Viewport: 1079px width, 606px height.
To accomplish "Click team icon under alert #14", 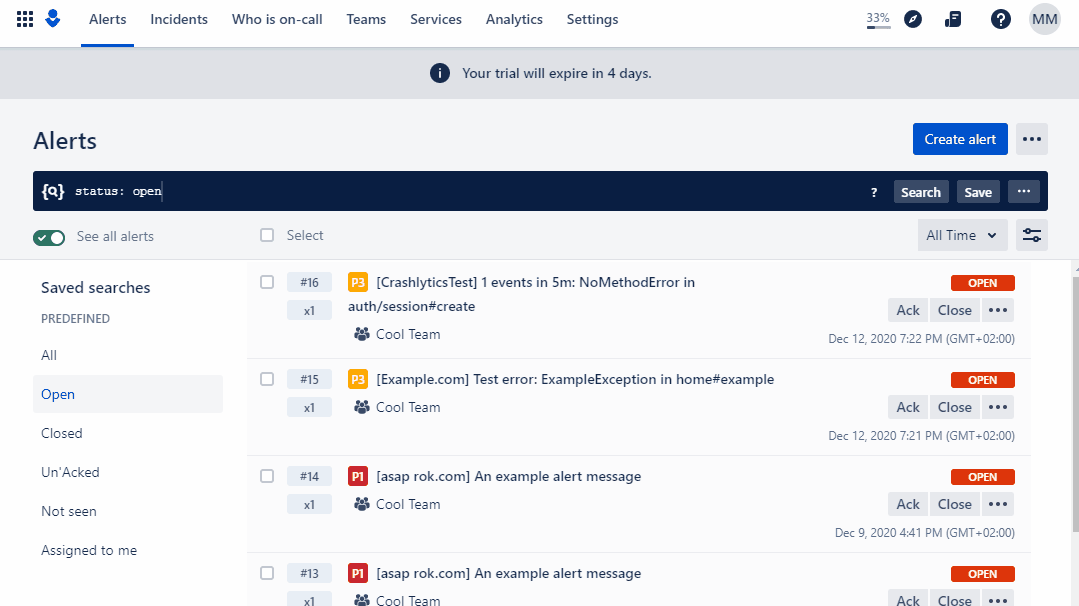I will (361, 504).
